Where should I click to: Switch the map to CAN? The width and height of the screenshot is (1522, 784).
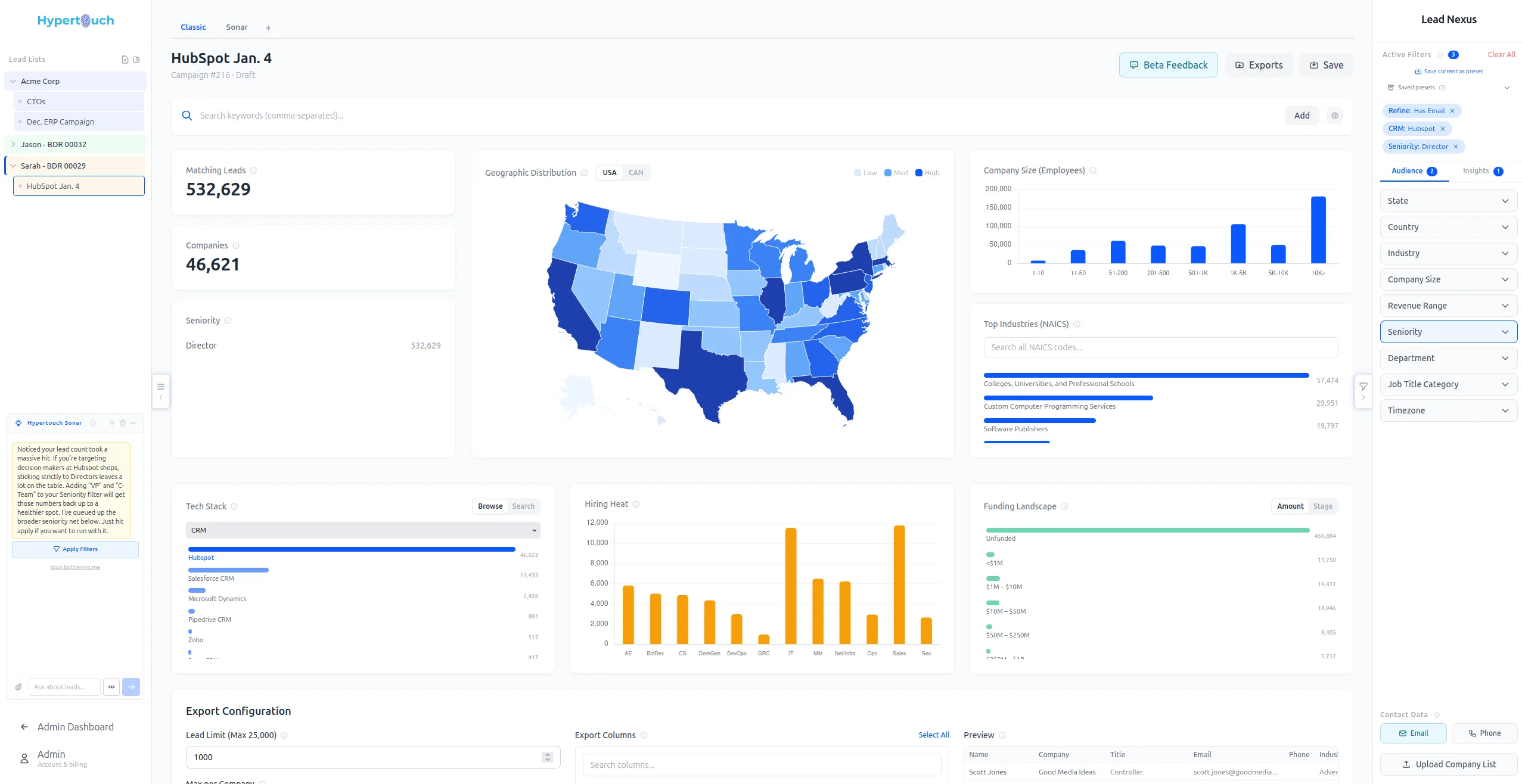coord(636,173)
